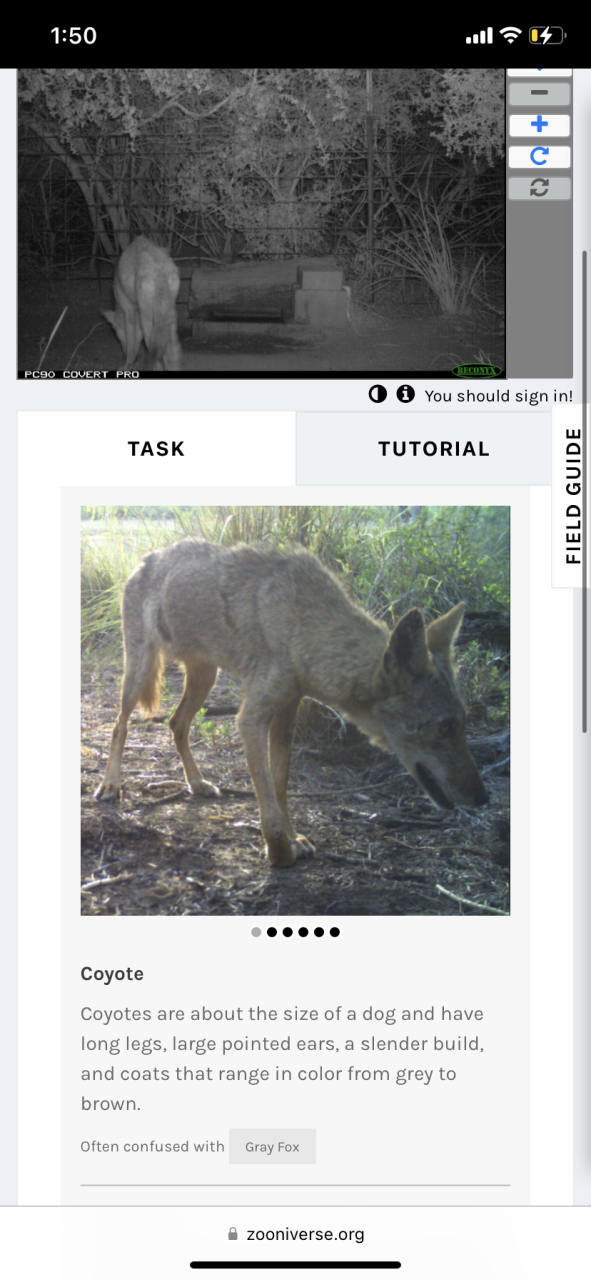The width and height of the screenshot is (591, 1280).
Task: Zoom out of the camera trap image
Action: pyautogui.click(x=539, y=94)
